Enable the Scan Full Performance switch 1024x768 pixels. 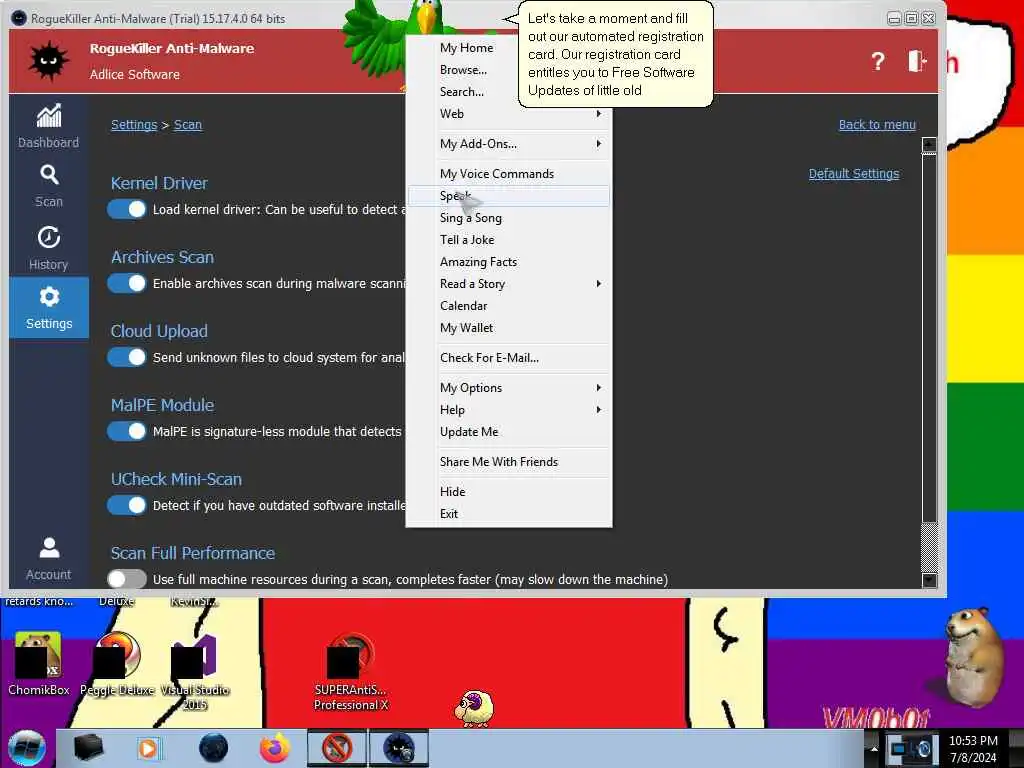click(x=127, y=579)
